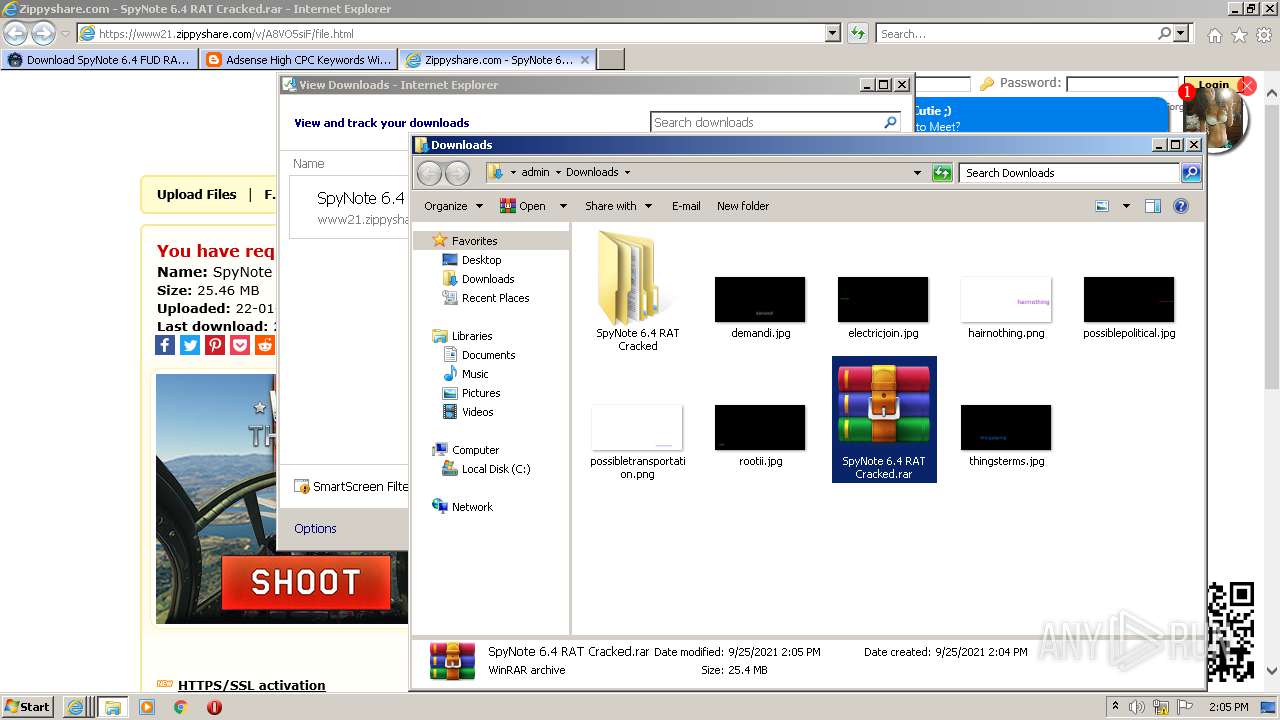Open Chrome from taskbar
Screen dimensions: 1280x720
tap(180, 707)
